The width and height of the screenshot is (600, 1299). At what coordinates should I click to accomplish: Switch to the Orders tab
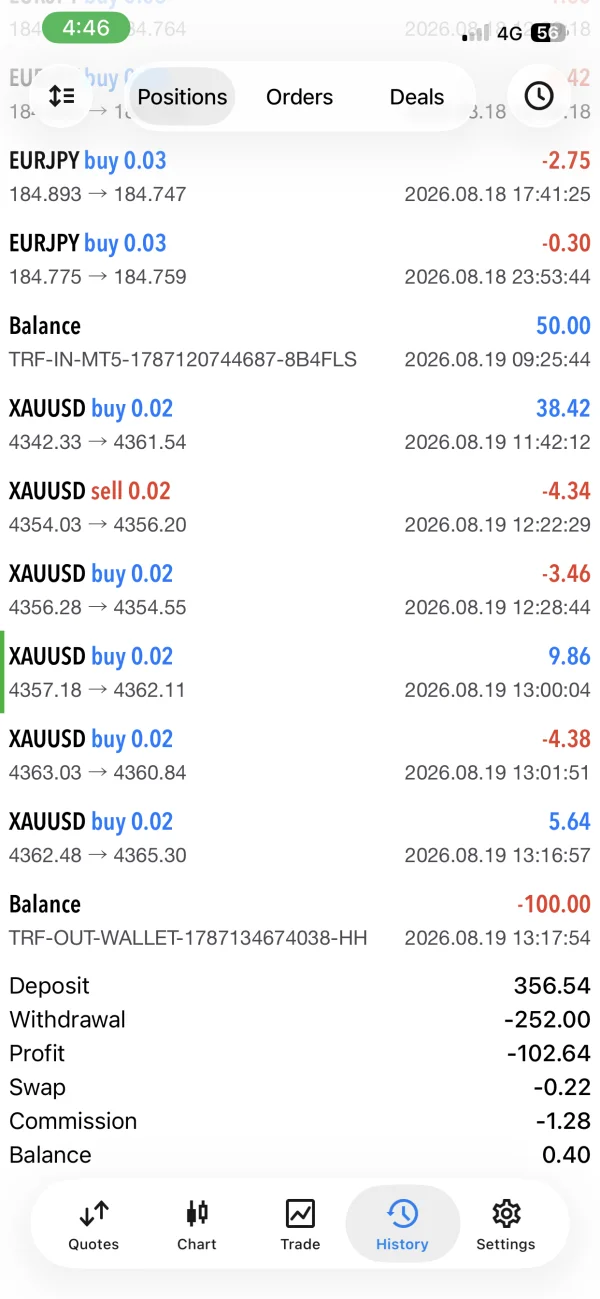coord(299,97)
